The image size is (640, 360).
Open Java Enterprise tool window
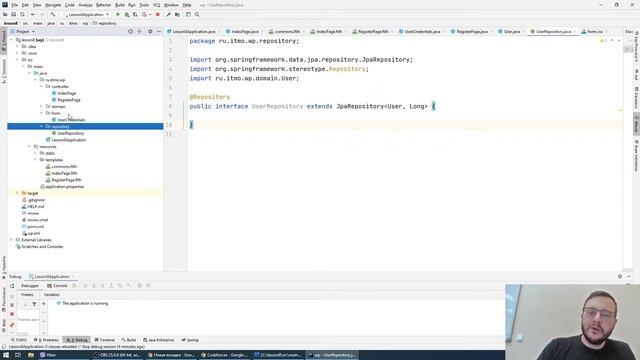coord(158,340)
